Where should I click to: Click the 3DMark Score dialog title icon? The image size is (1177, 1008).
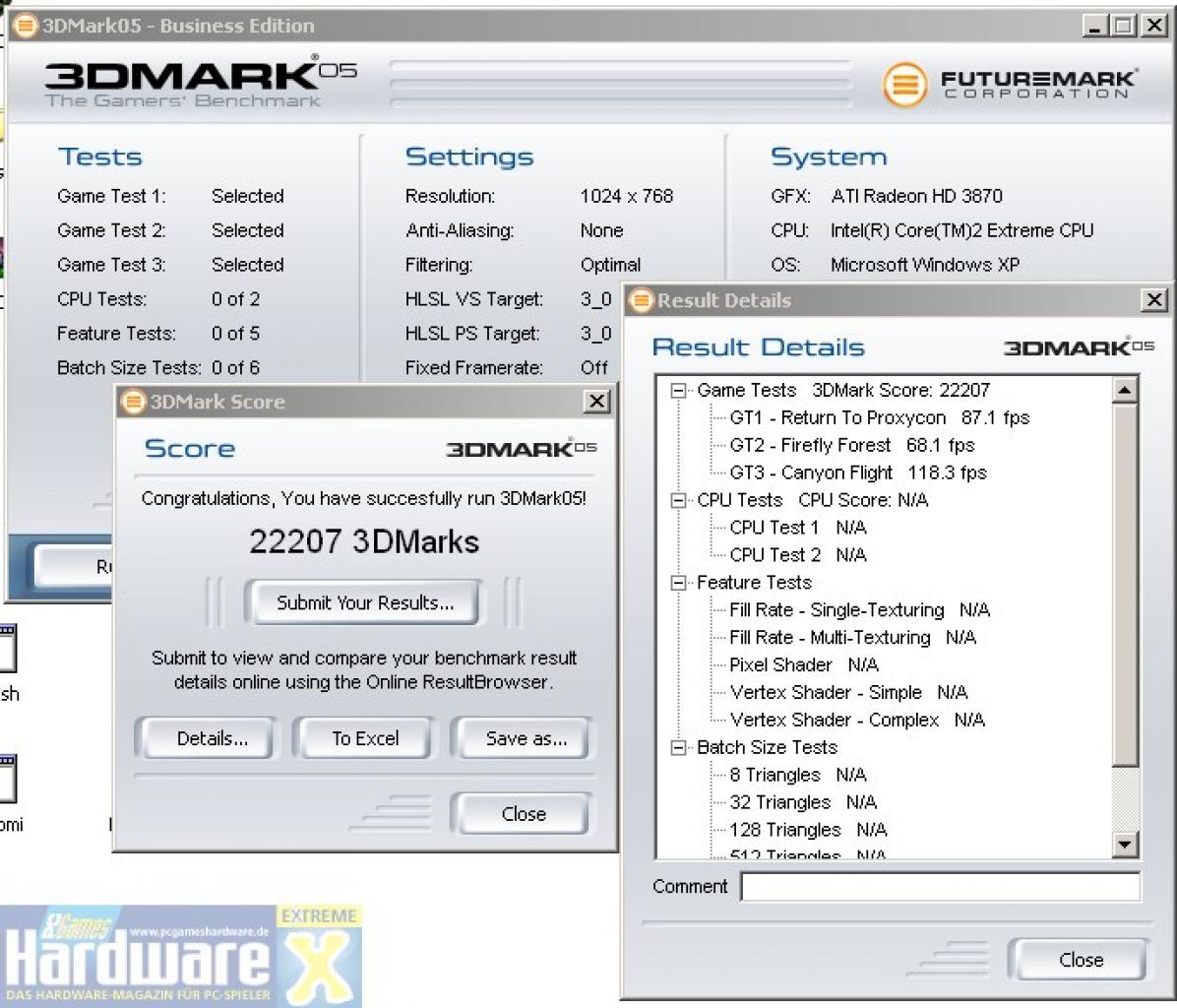click(x=133, y=402)
